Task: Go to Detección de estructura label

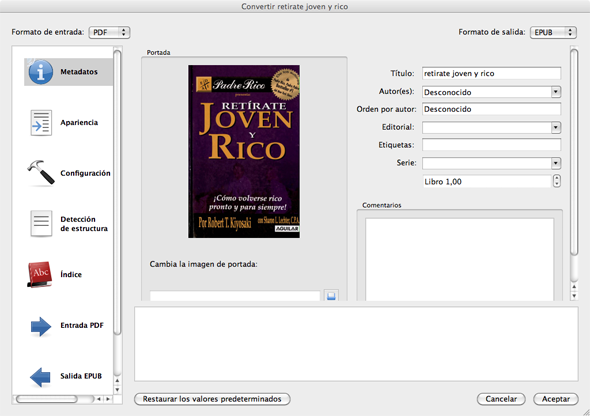Action: [84, 224]
